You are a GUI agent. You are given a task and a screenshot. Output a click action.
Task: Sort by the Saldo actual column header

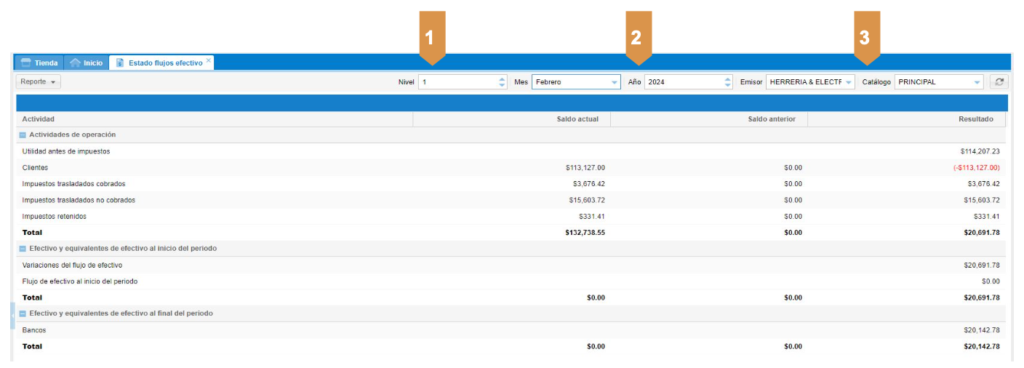pos(511,119)
